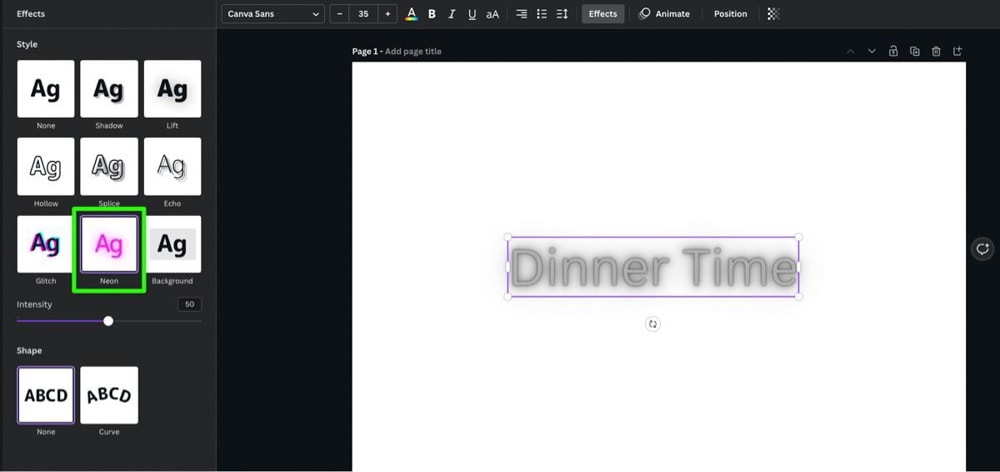Image resolution: width=1000 pixels, height=472 pixels.
Task: Click the Effects button in toolbar
Action: [x=603, y=14]
